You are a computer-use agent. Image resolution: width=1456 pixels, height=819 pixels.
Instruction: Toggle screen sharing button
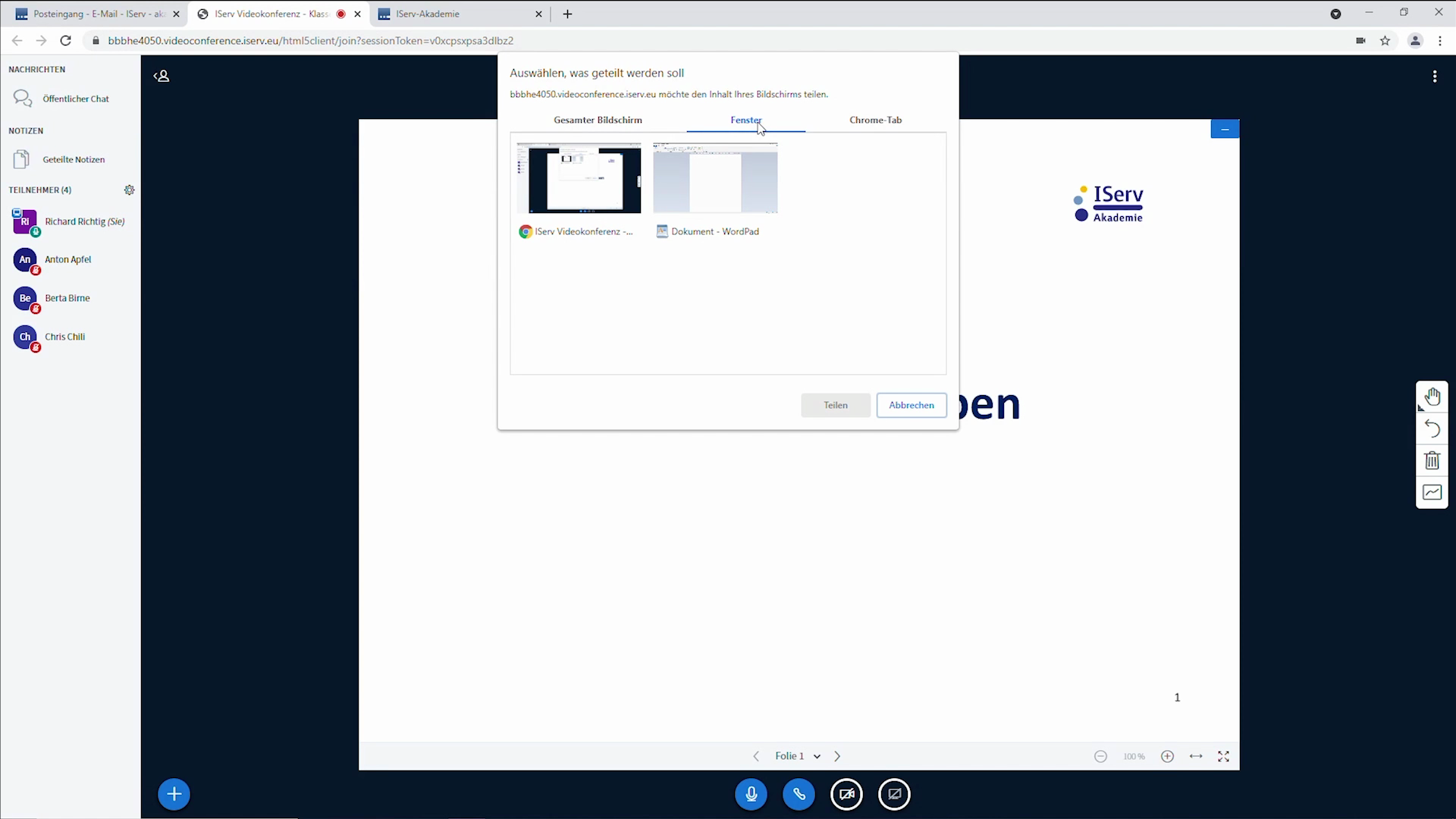point(894,794)
